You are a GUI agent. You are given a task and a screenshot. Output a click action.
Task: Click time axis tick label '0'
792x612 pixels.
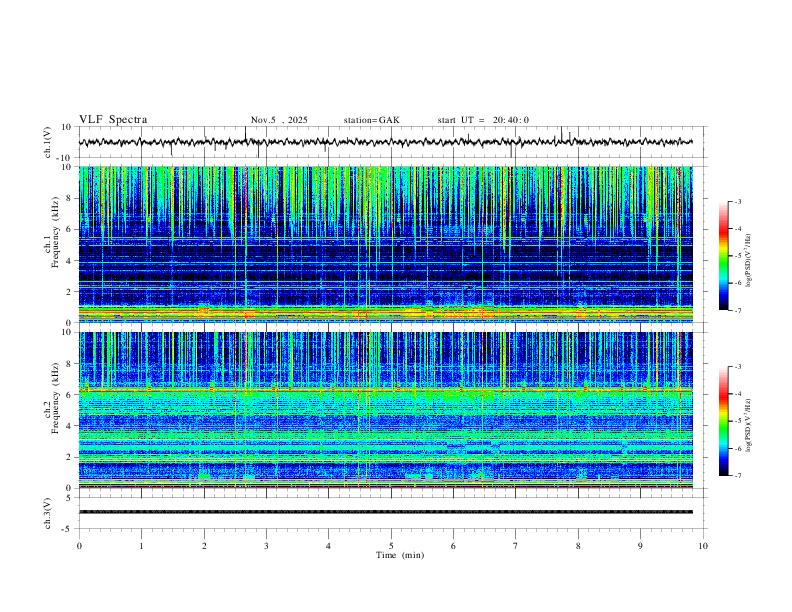coord(79,546)
